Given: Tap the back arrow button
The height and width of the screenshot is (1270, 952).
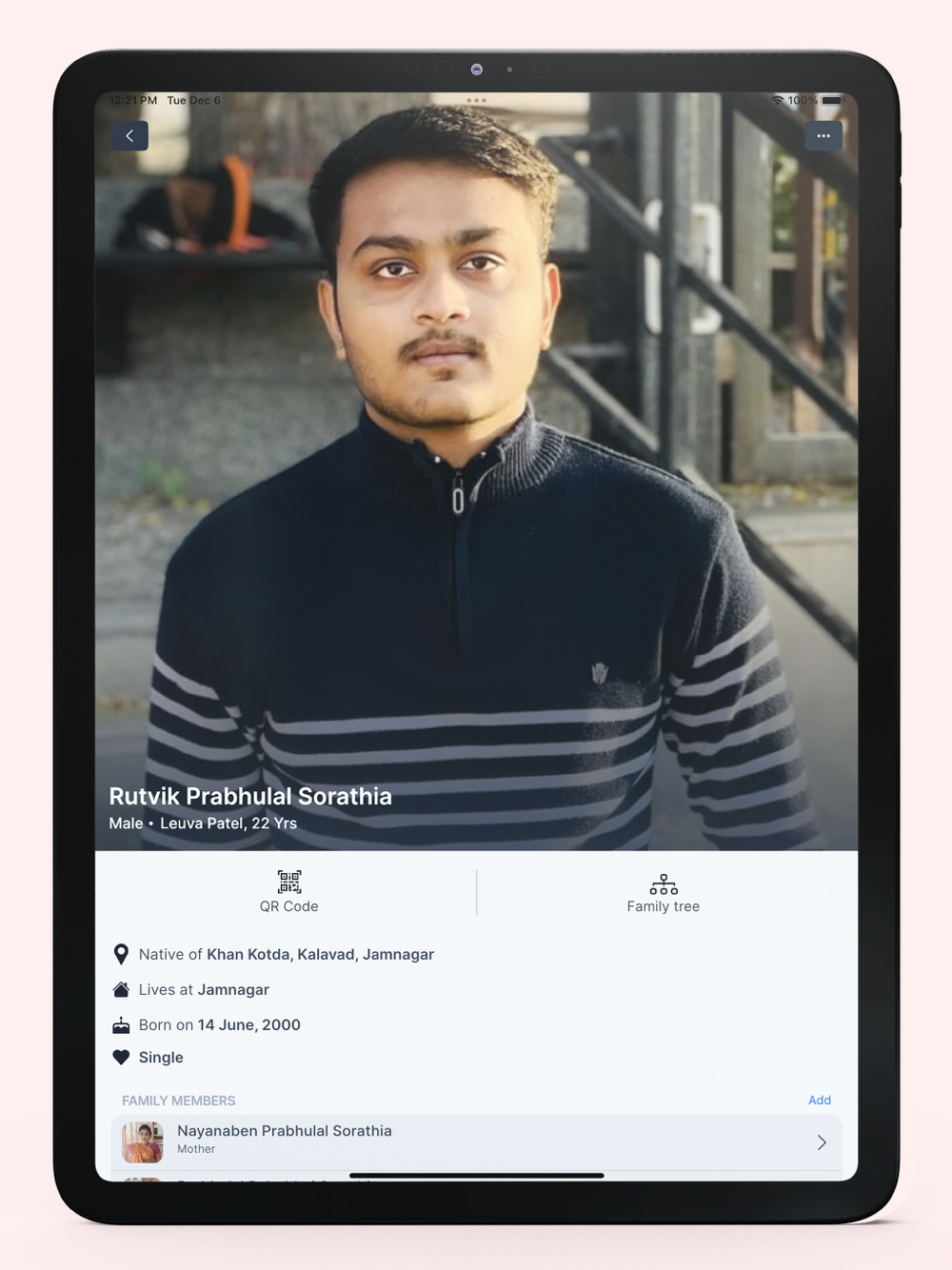Looking at the screenshot, I should tap(129, 136).
